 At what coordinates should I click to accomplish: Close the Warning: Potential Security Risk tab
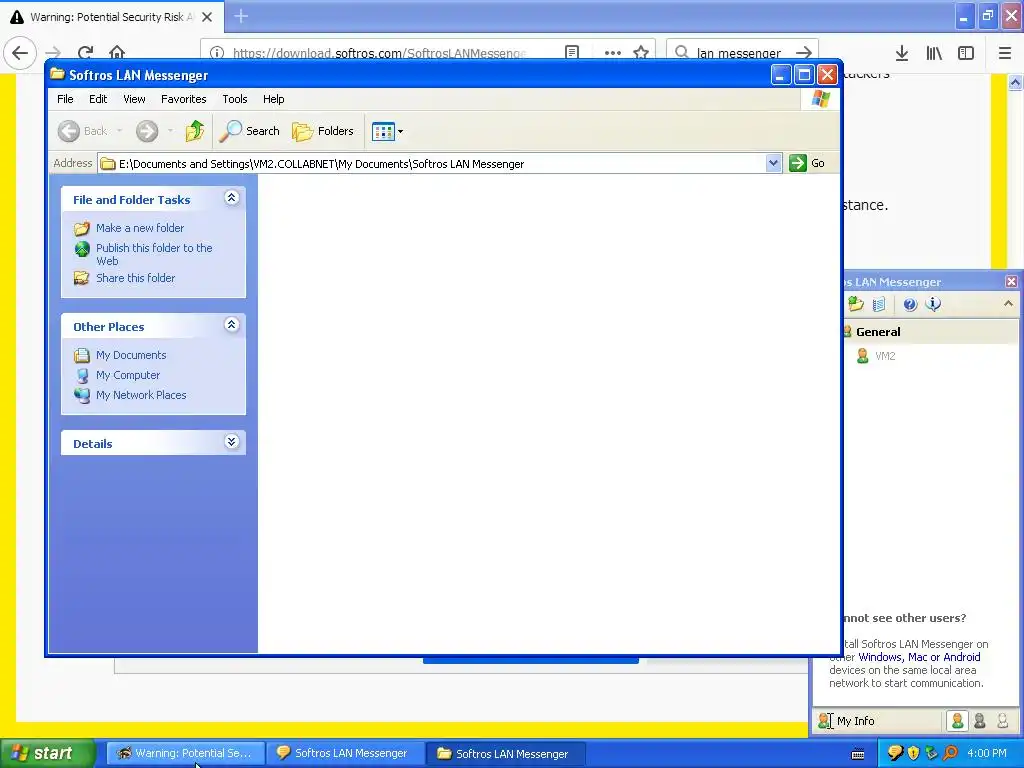(x=207, y=17)
